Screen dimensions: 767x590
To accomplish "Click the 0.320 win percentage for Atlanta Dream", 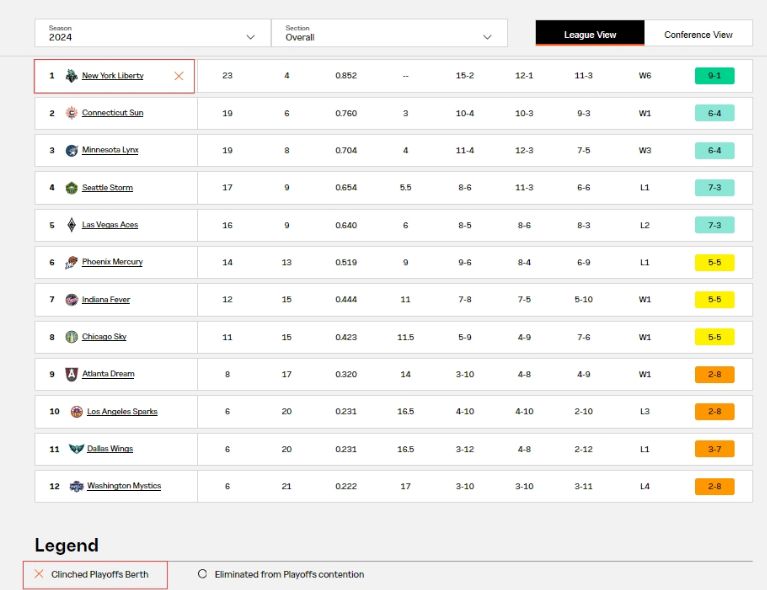I will [346, 374].
